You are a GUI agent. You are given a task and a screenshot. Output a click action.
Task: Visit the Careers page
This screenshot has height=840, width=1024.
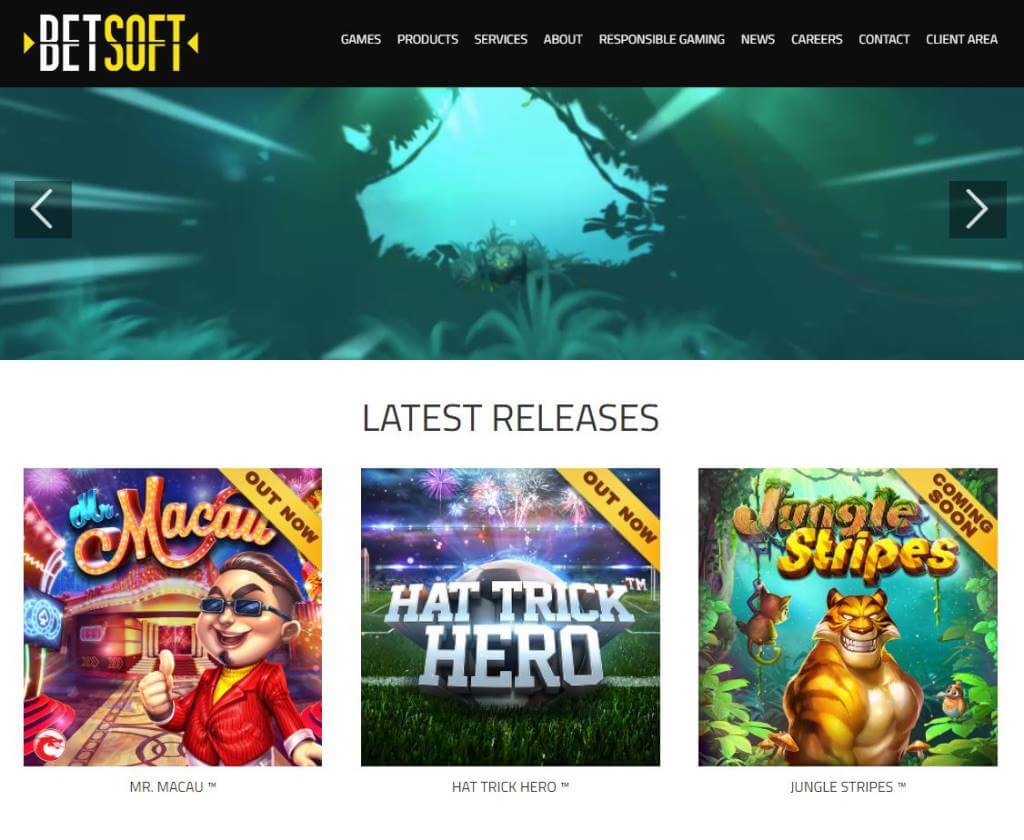click(x=816, y=39)
